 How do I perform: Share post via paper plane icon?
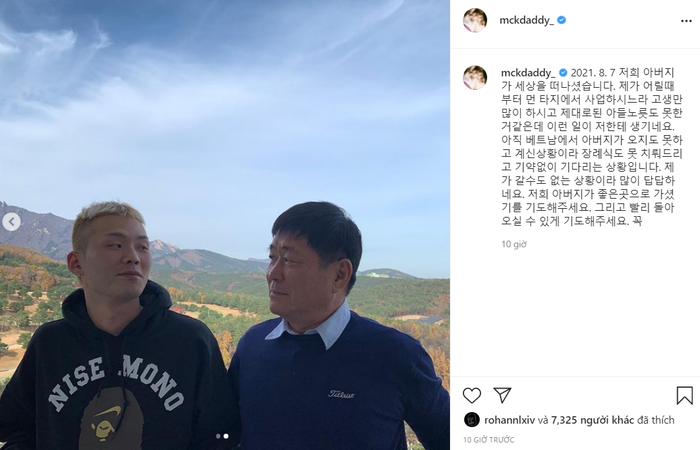click(502, 396)
